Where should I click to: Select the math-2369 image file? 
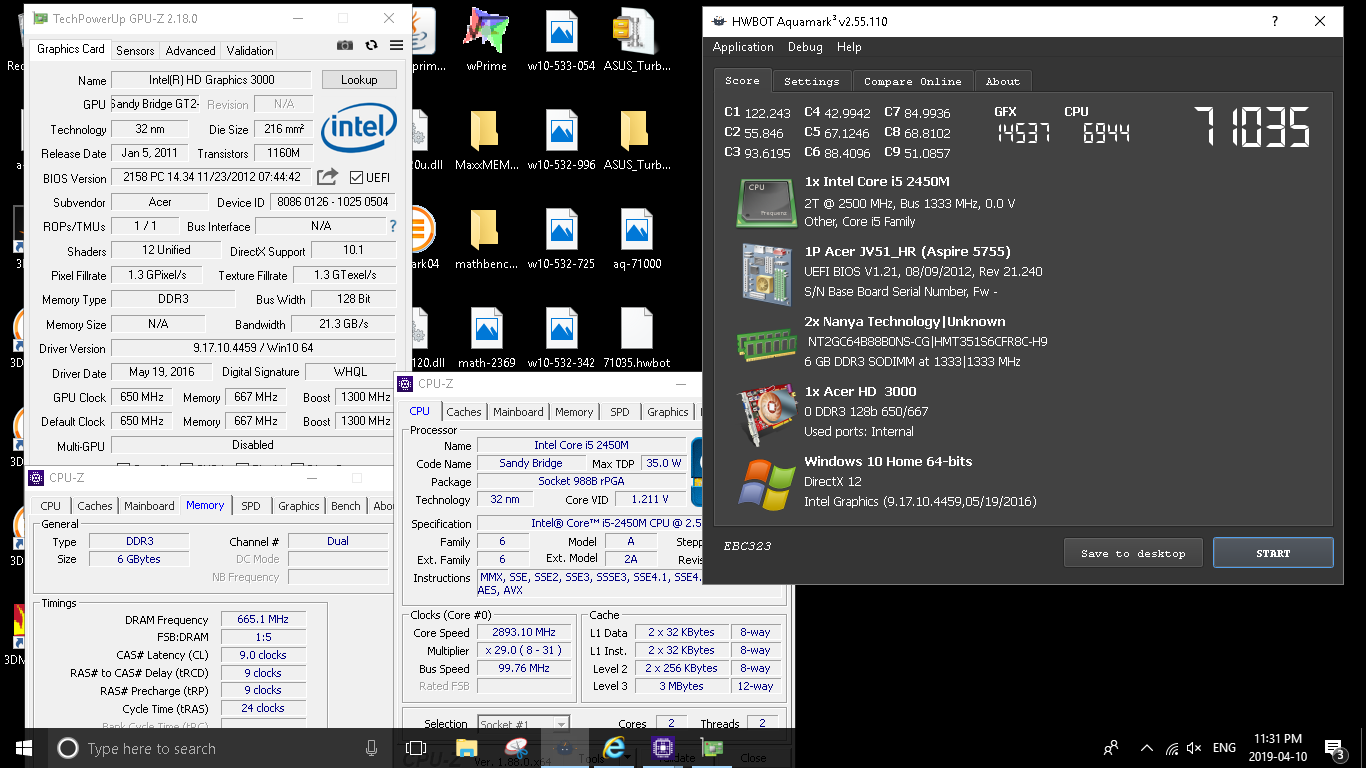(487, 338)
